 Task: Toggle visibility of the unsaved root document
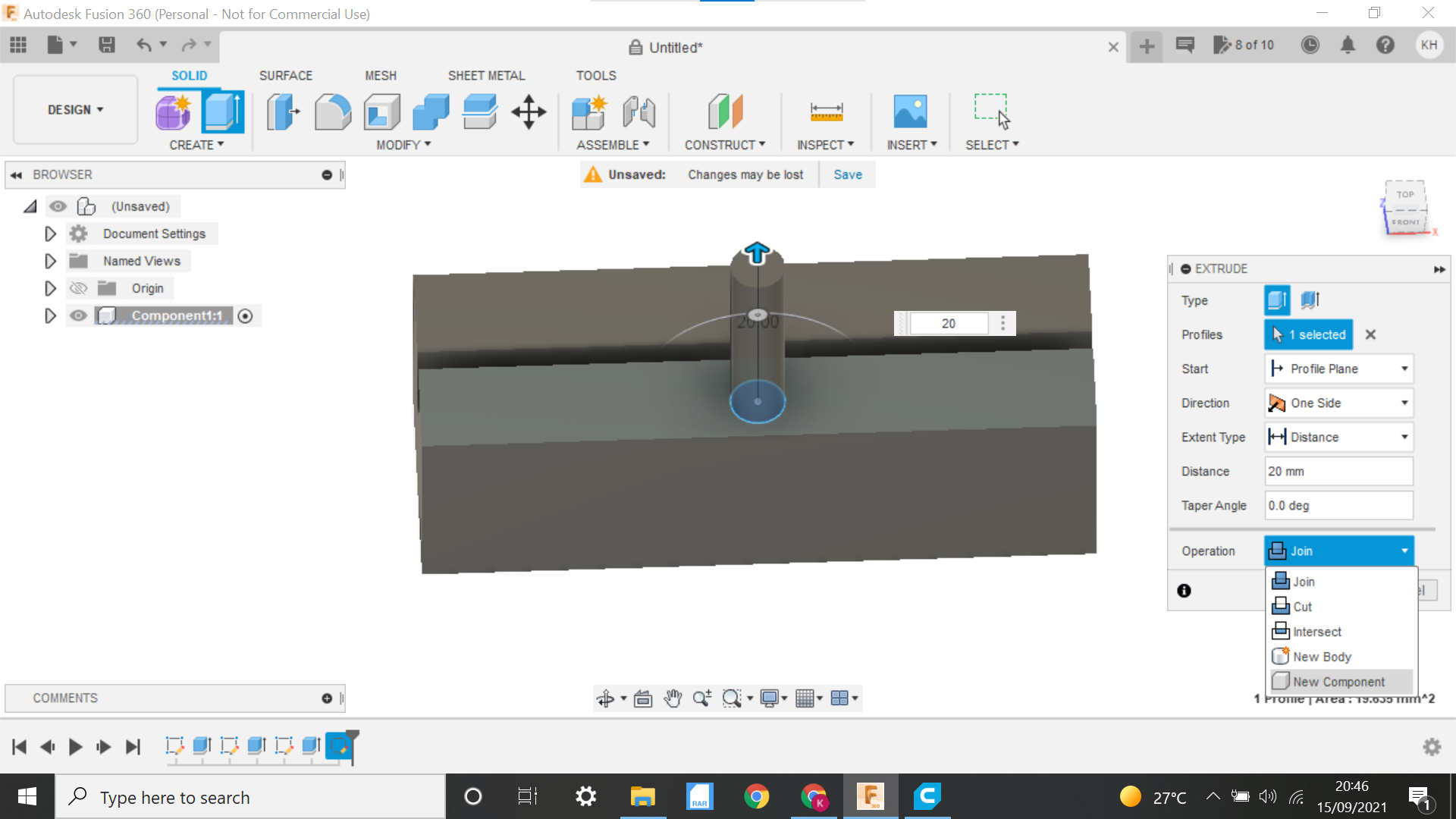(58, 206)
